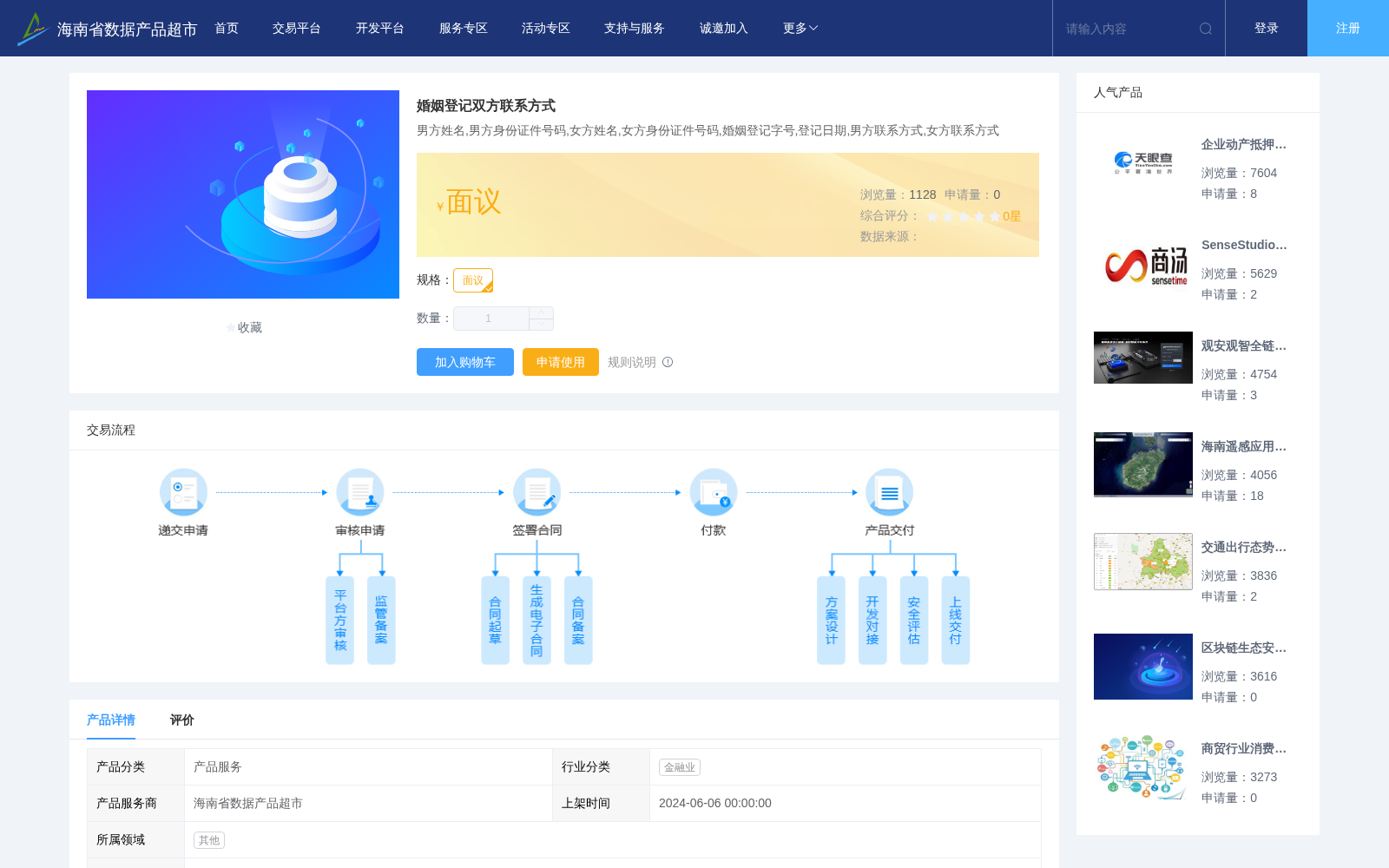Click the 海南省数据产品超市 site logo
The width and height of the screenshot is (1389, 868).
click(108, 29)
